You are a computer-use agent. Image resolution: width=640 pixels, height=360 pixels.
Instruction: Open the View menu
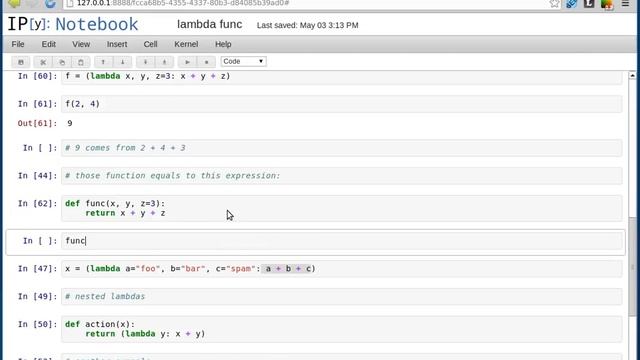(81, 44)
